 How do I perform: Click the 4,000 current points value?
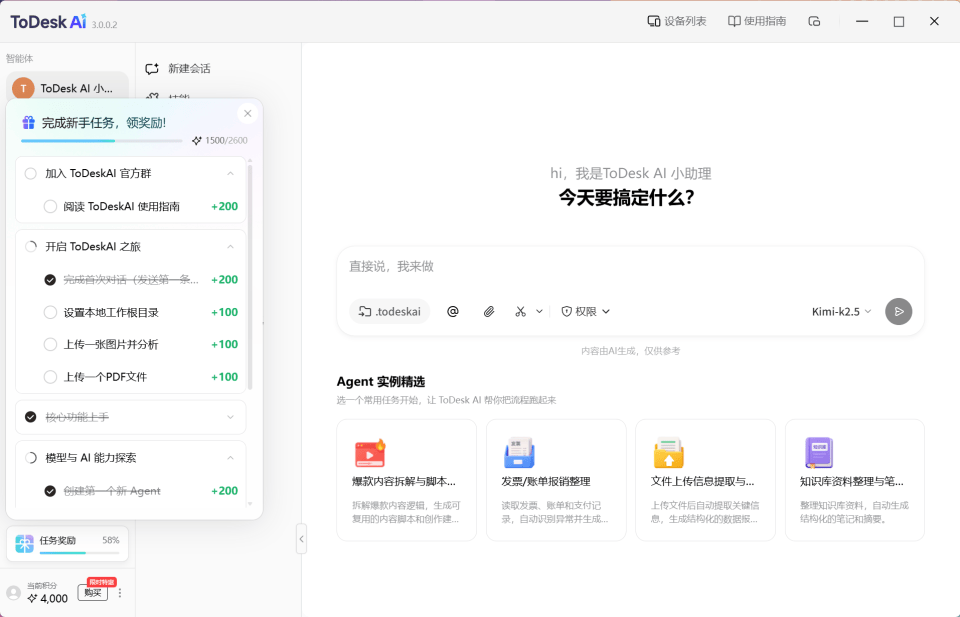54,598
